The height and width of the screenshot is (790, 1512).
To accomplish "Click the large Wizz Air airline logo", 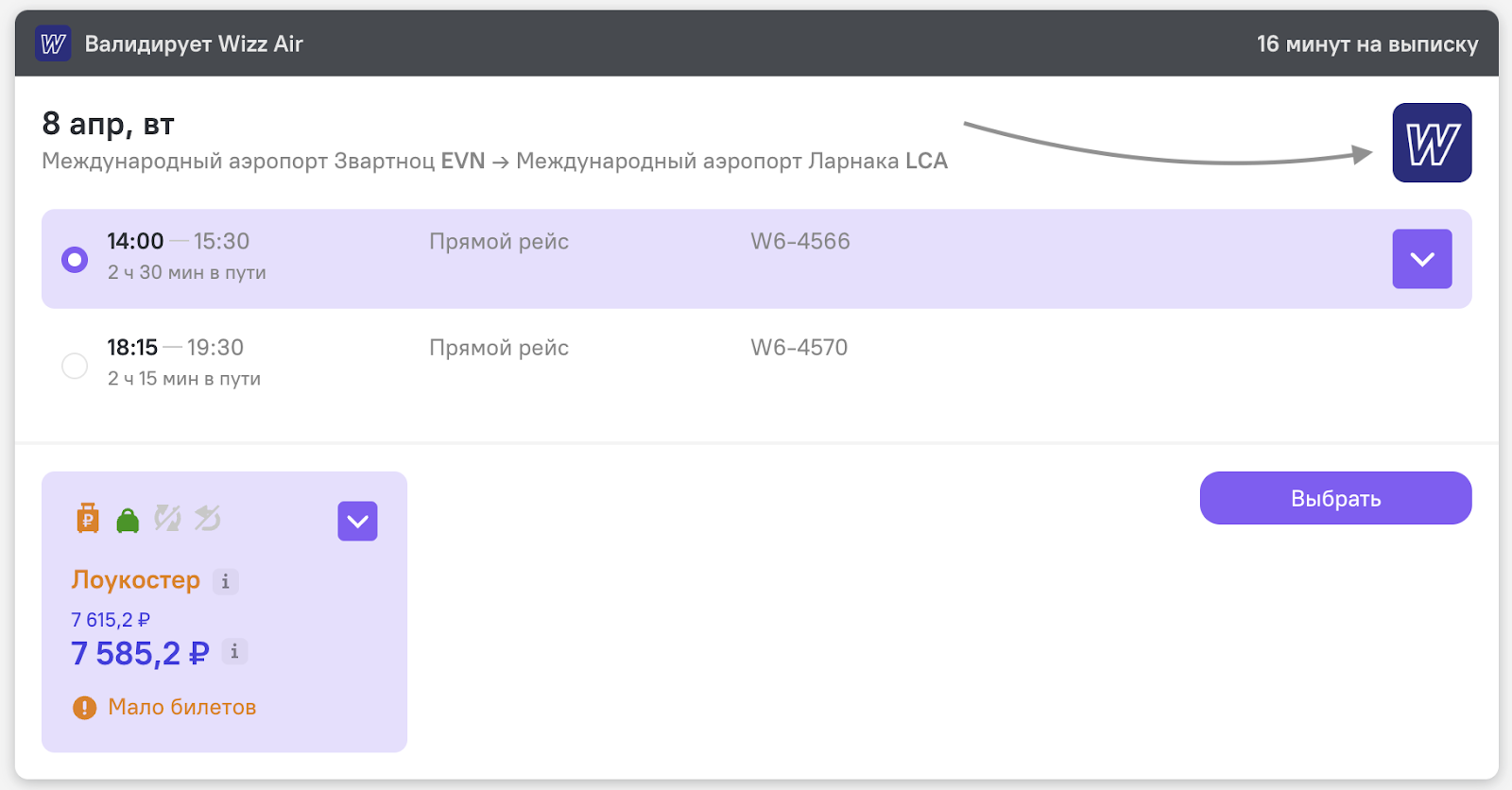I will (1432, 143).
